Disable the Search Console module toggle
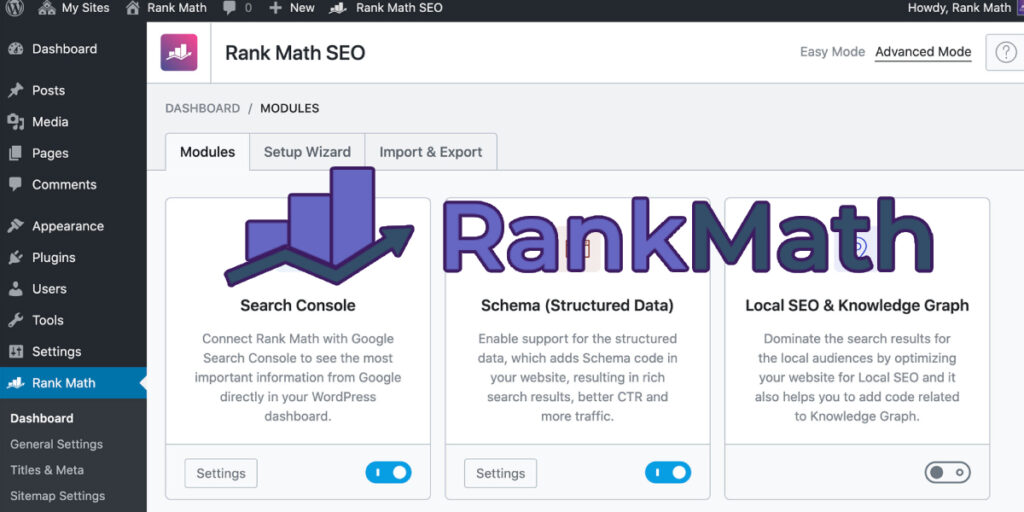This screenshot has width=1024, height=512. click(389, 473)
